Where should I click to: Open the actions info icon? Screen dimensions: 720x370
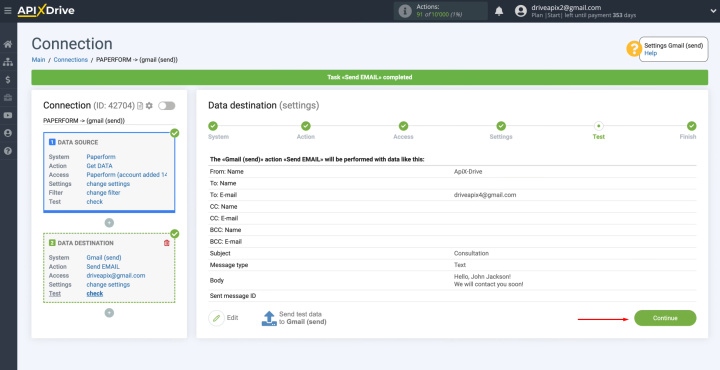[x=405, y=11]
